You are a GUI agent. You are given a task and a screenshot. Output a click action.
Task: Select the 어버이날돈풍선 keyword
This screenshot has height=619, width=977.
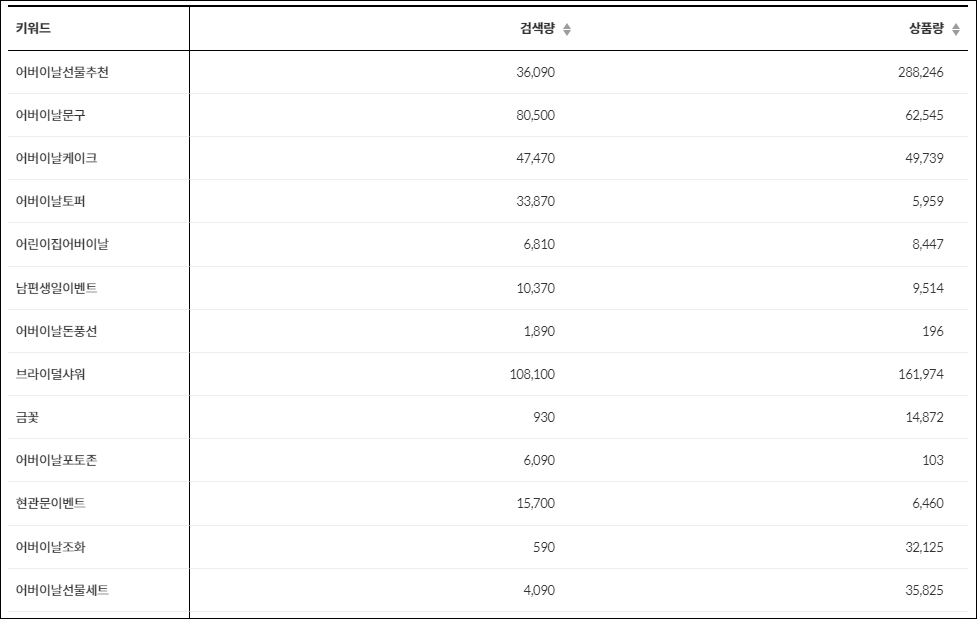(x=56, y=331)
